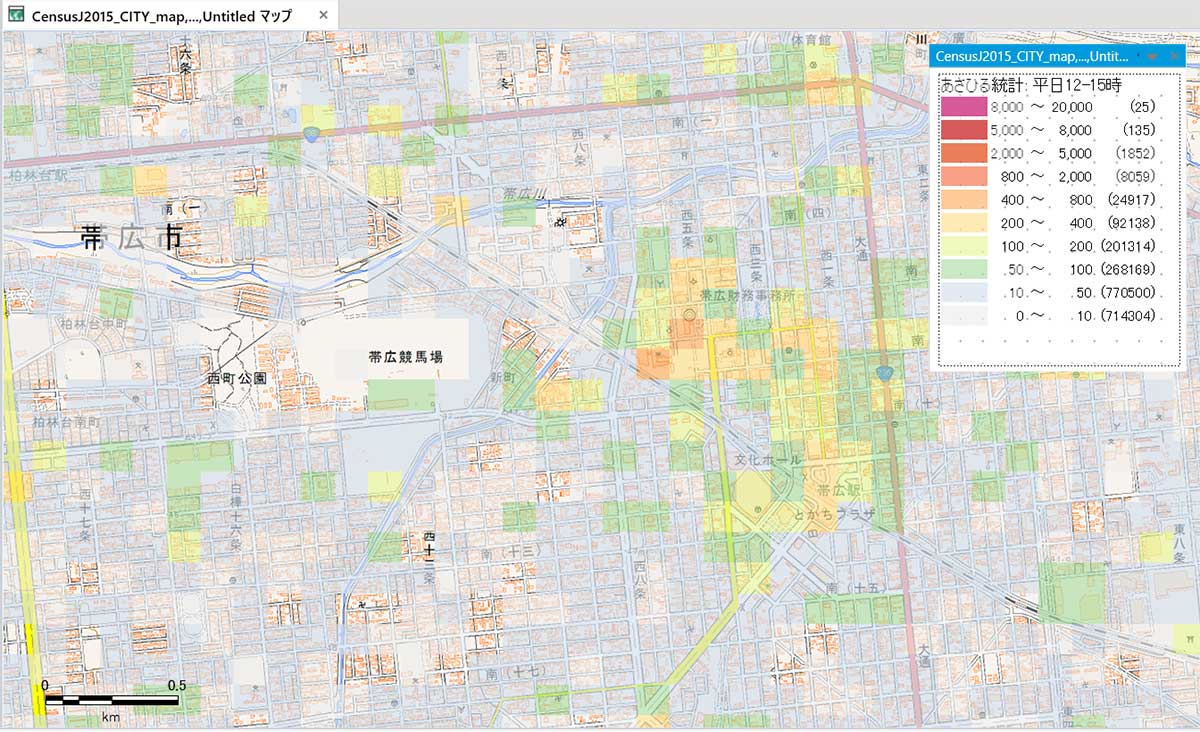Click the 0.5 km scale bar

coord(110,699)
